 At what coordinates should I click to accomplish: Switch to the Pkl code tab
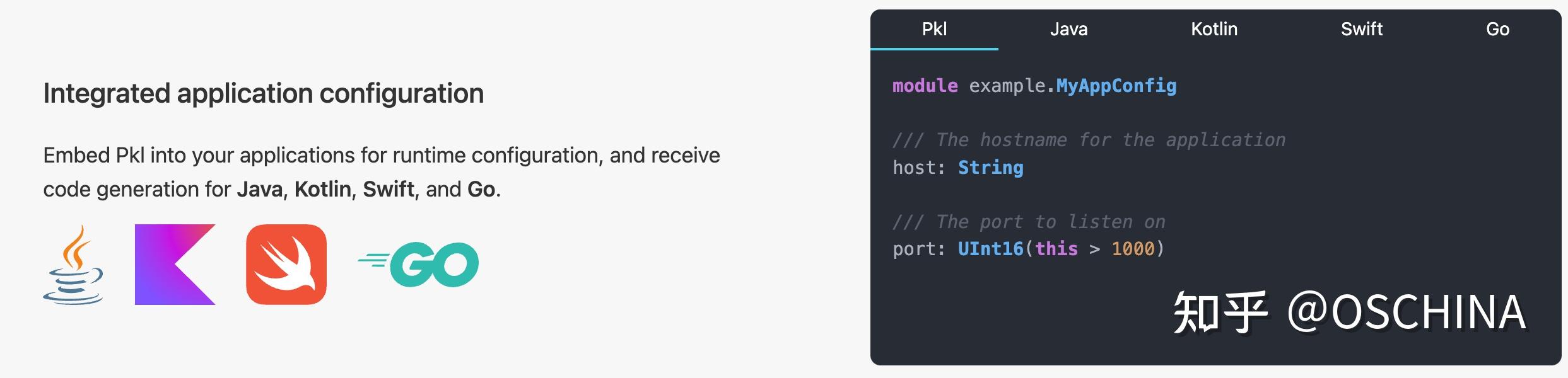(x=934, y=29)
